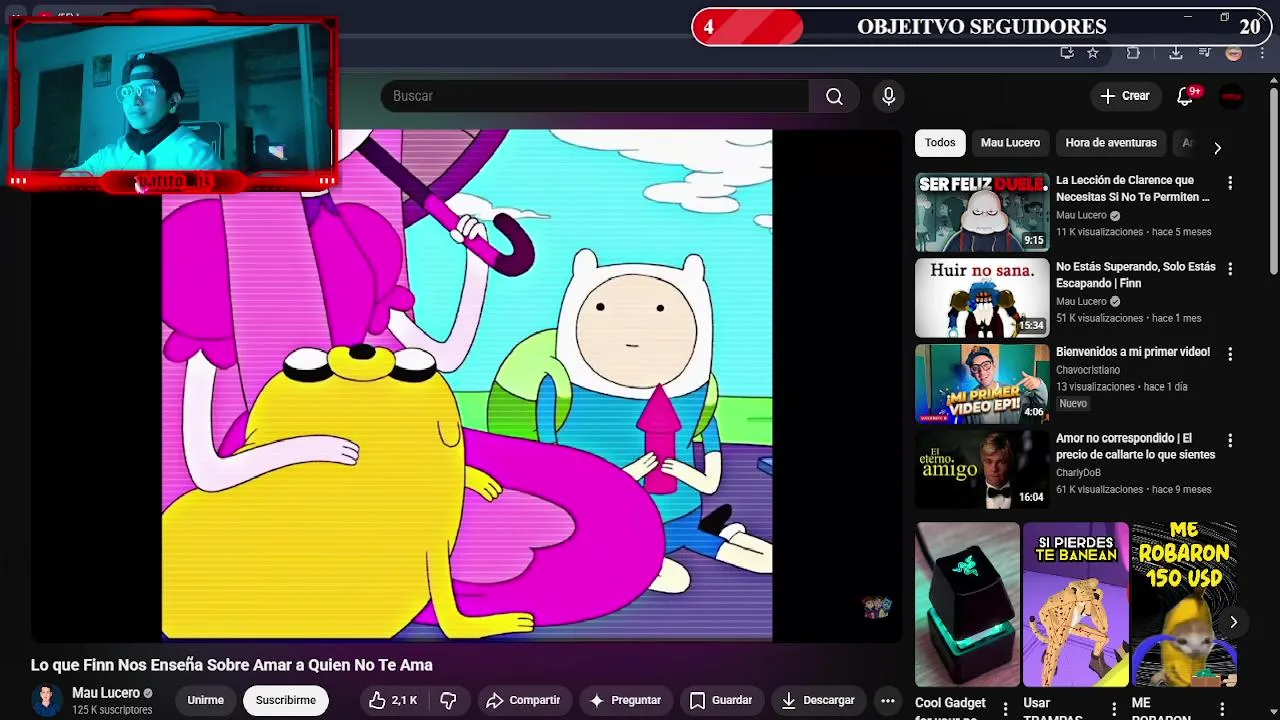Open the Cool Gadget short thumbnail
1280x720 pixels.
[x=967, y=604]
